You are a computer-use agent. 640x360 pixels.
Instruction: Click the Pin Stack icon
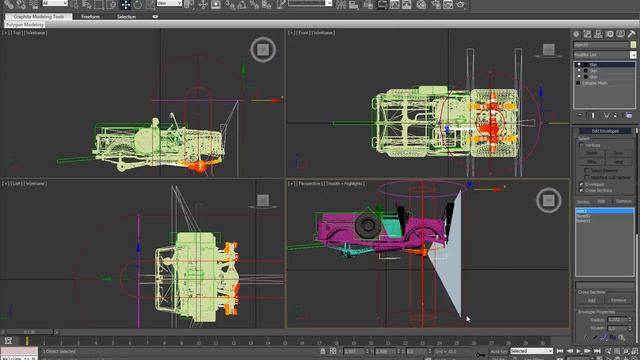point(580,116)
